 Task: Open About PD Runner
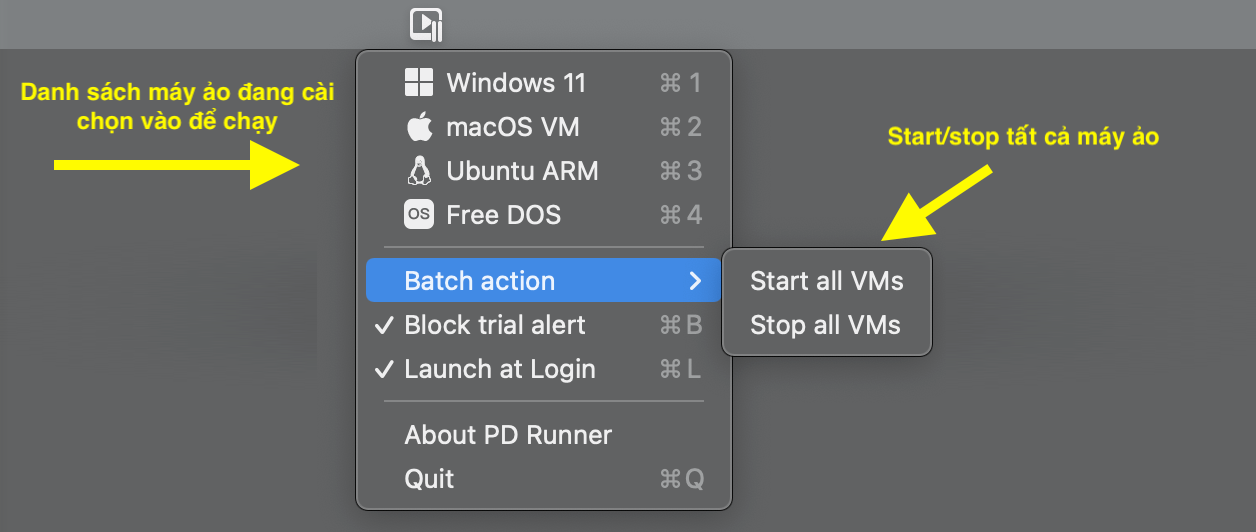tap(508, 435)
